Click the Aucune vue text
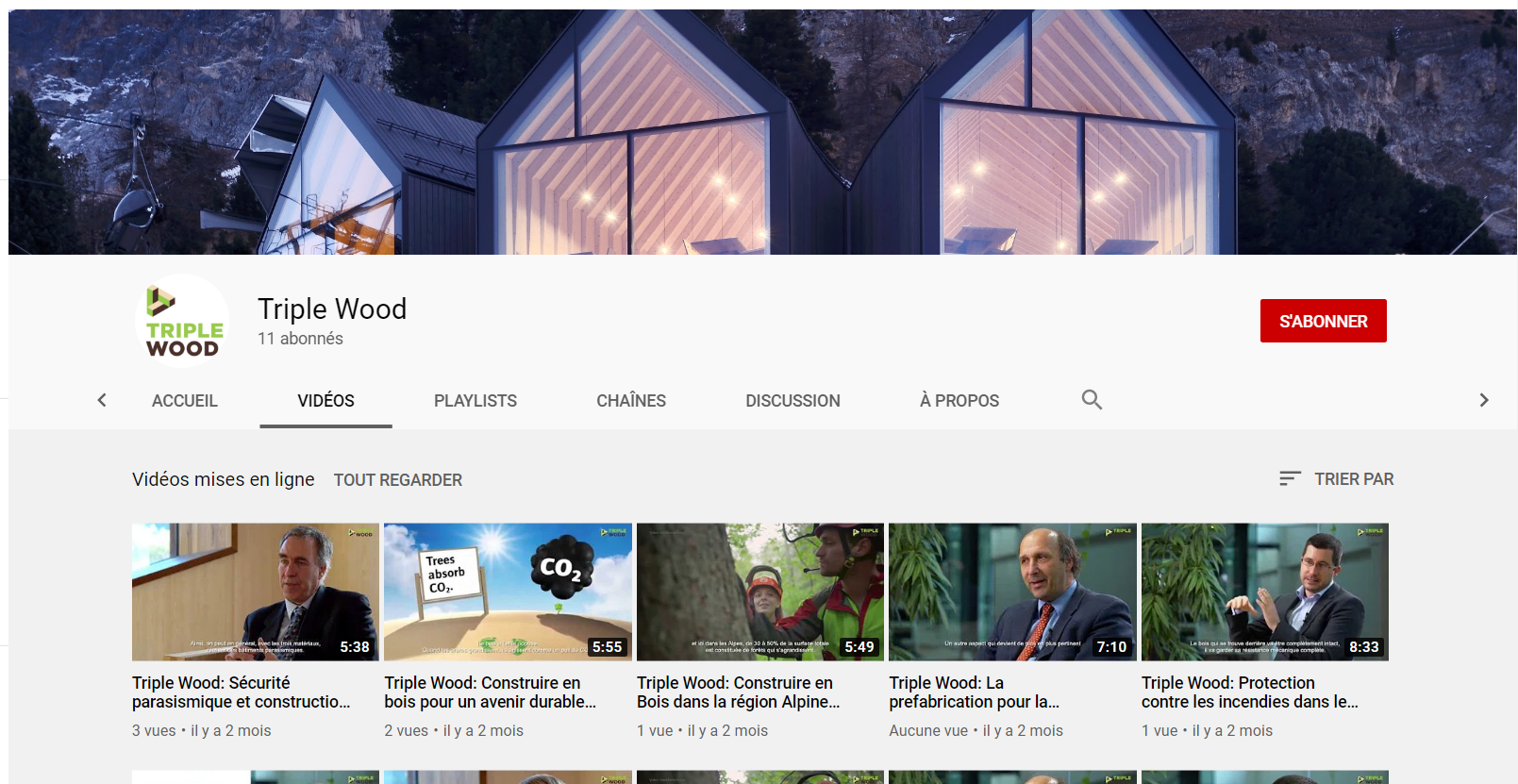This screenshot has width=1518, height=784. [928, 731]
